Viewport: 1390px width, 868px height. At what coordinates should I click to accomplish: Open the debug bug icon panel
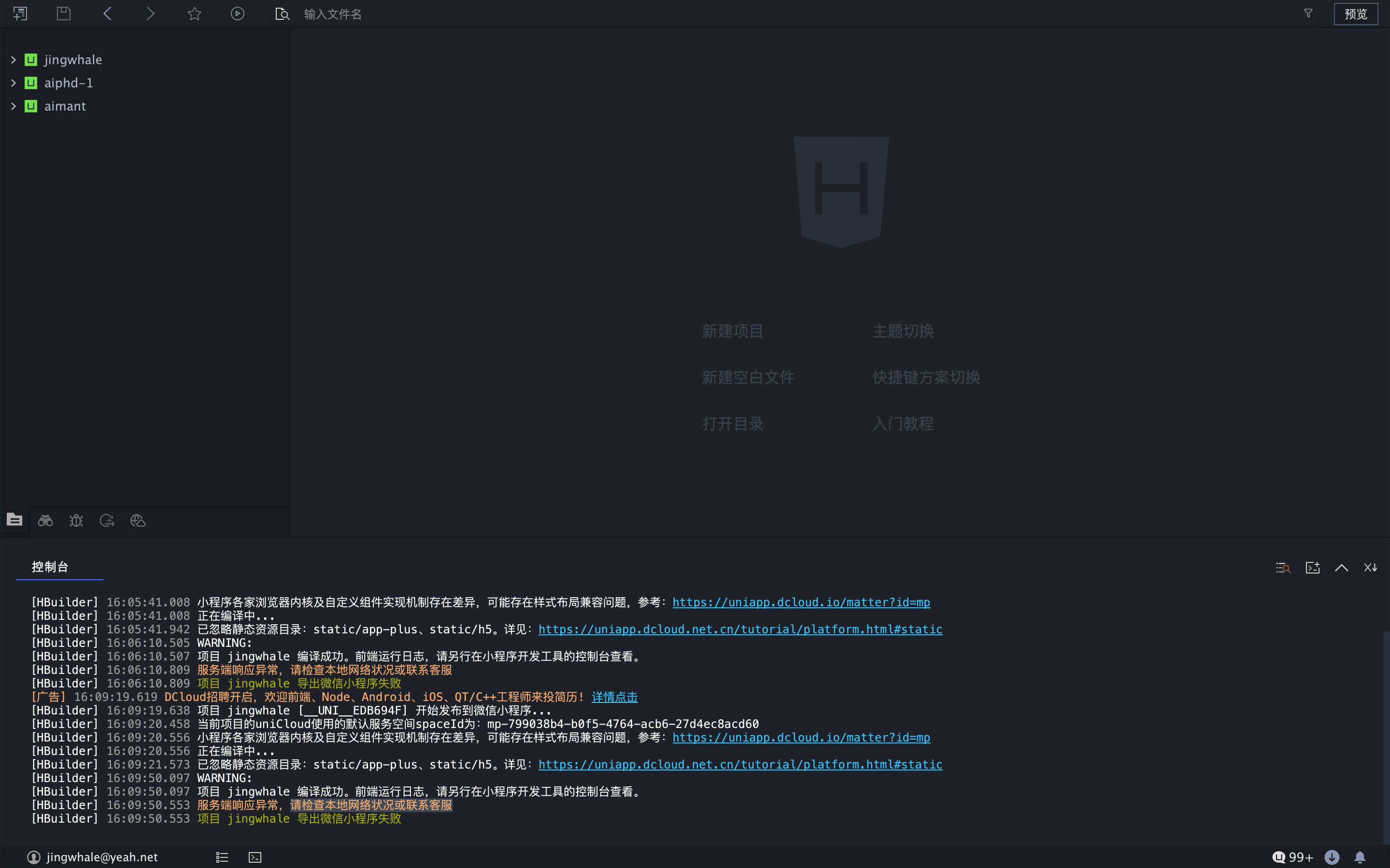[x=76, y=521]
